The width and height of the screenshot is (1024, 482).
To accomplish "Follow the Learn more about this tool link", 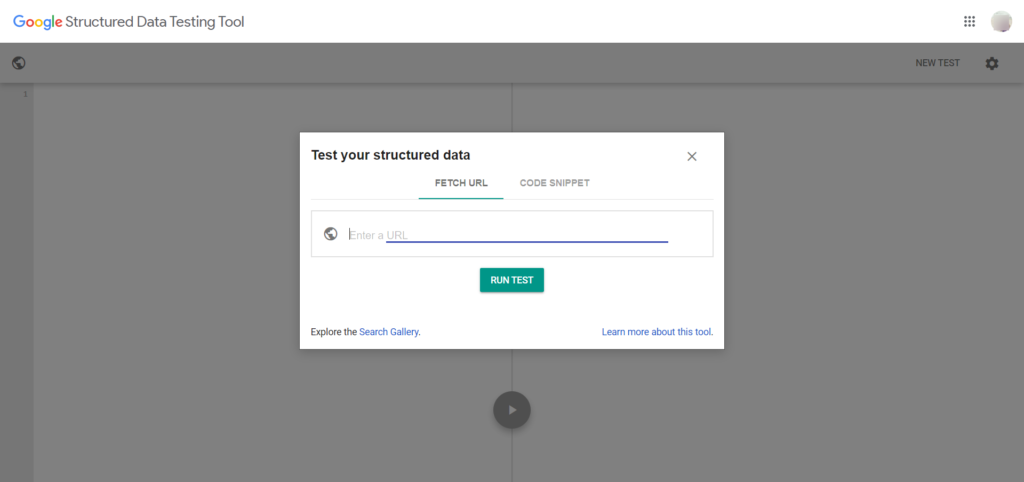I will [x=657, y=331].
